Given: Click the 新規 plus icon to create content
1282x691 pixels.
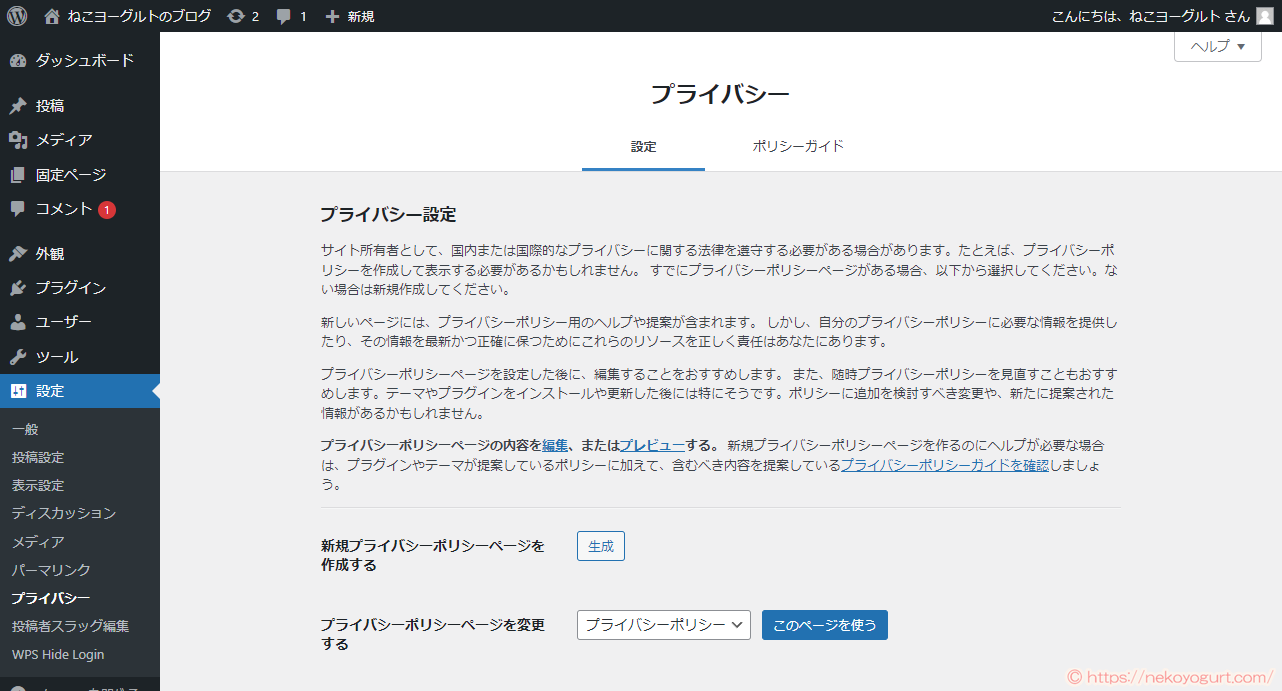Looking at the screenshot, I should (x=330, y=15).
